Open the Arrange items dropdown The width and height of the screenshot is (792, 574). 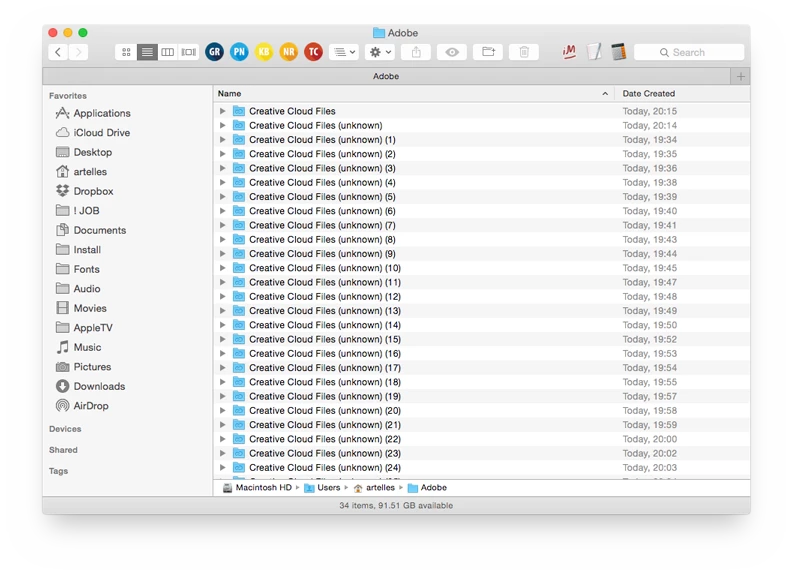344,52
